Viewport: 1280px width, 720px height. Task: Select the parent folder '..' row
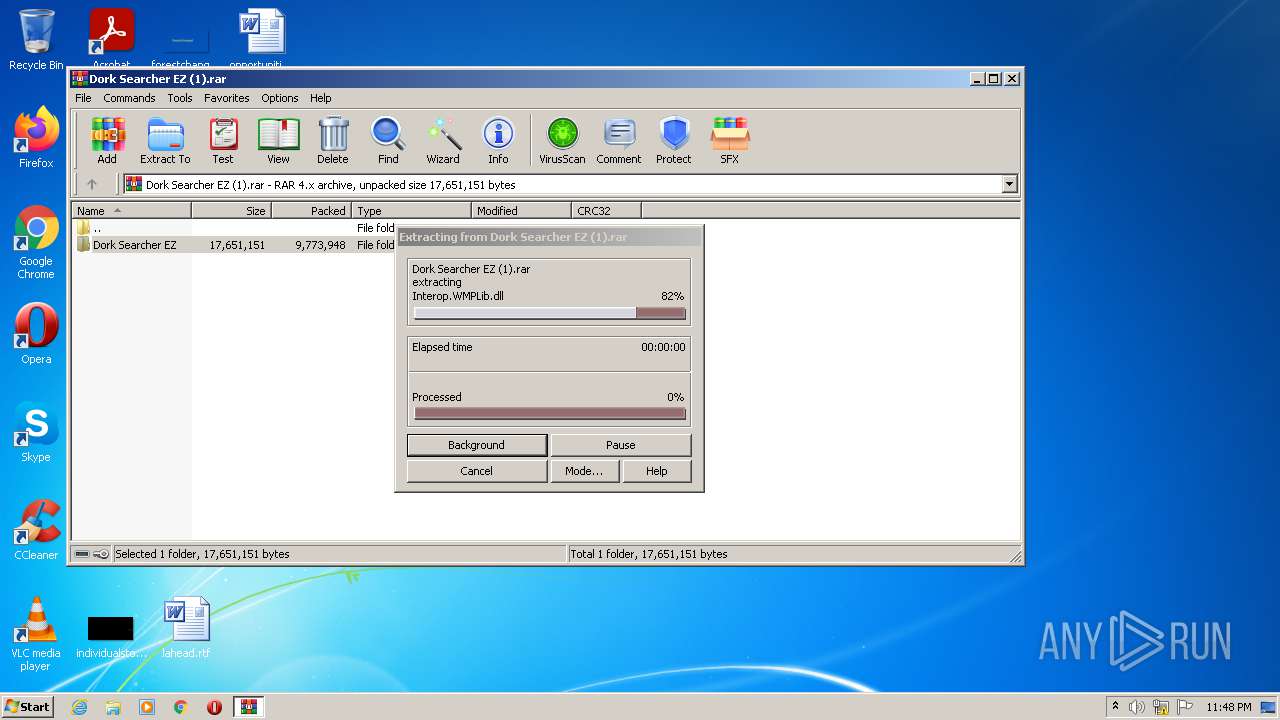tap(235, 228)
